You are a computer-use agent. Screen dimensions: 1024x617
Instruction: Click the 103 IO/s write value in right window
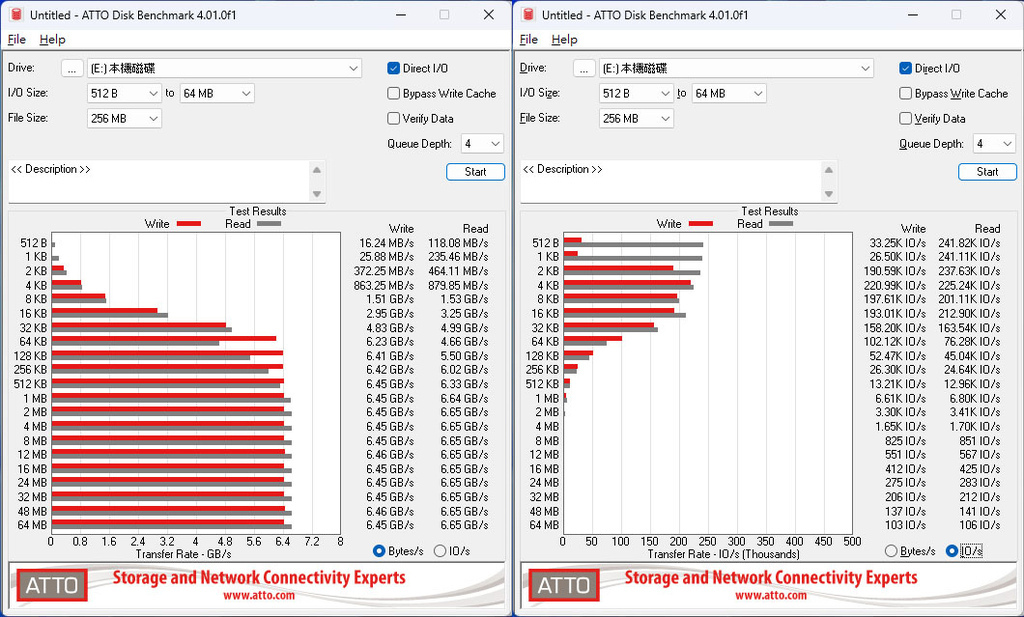pos(906,525)
